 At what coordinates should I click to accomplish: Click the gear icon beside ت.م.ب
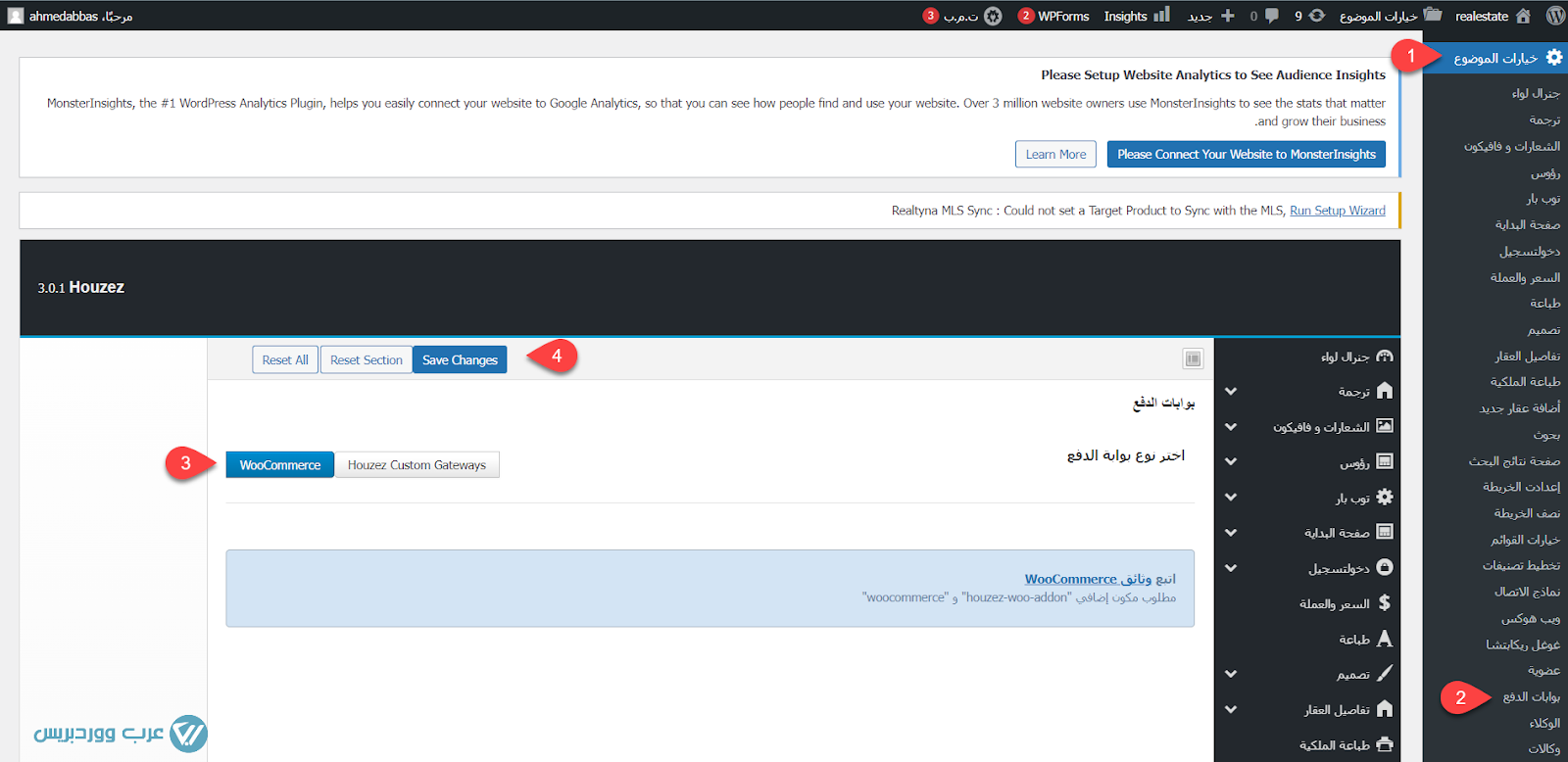tap(993, 16)
